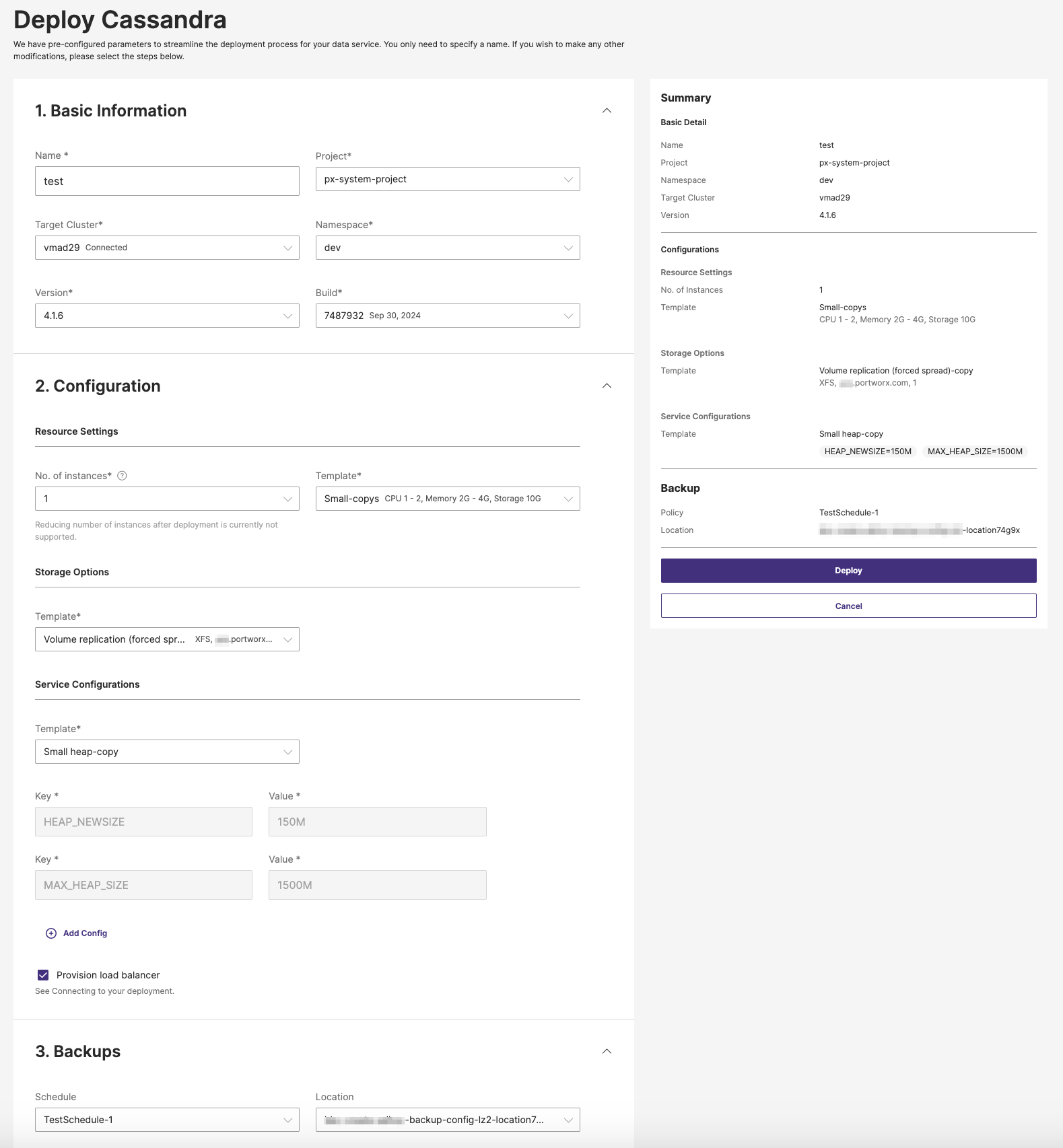Screen dimensions: 1063x1148
Task: Toggle the Provision load balancer checkbox
Action: (x=43, y=975)
